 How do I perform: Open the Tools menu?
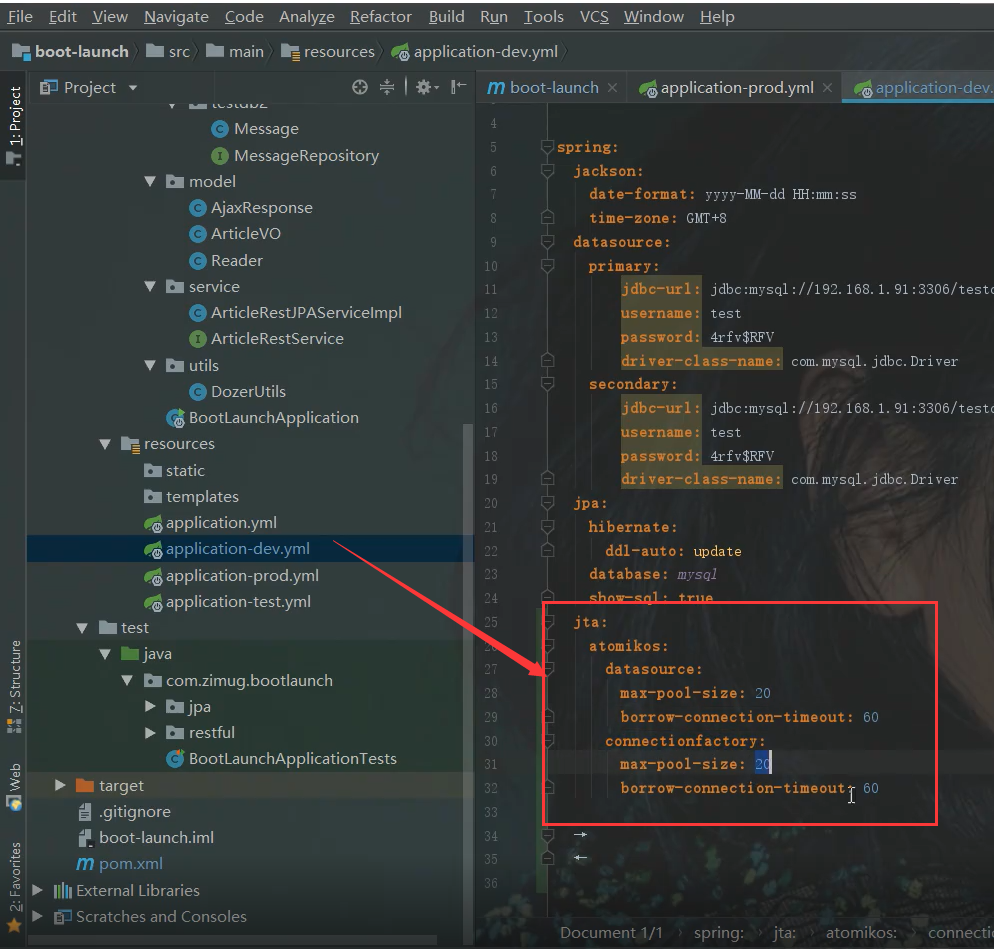[x=543, y=16]
